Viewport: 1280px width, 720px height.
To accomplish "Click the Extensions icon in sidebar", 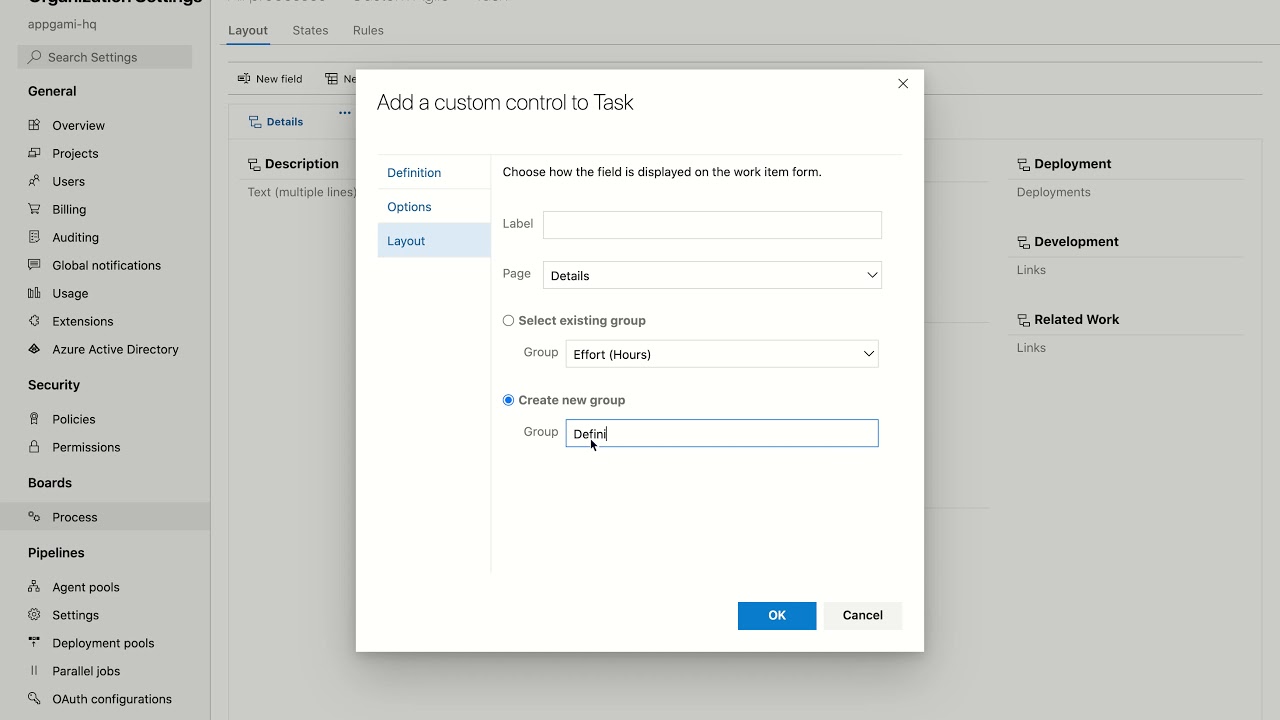I will click(34, 321).
